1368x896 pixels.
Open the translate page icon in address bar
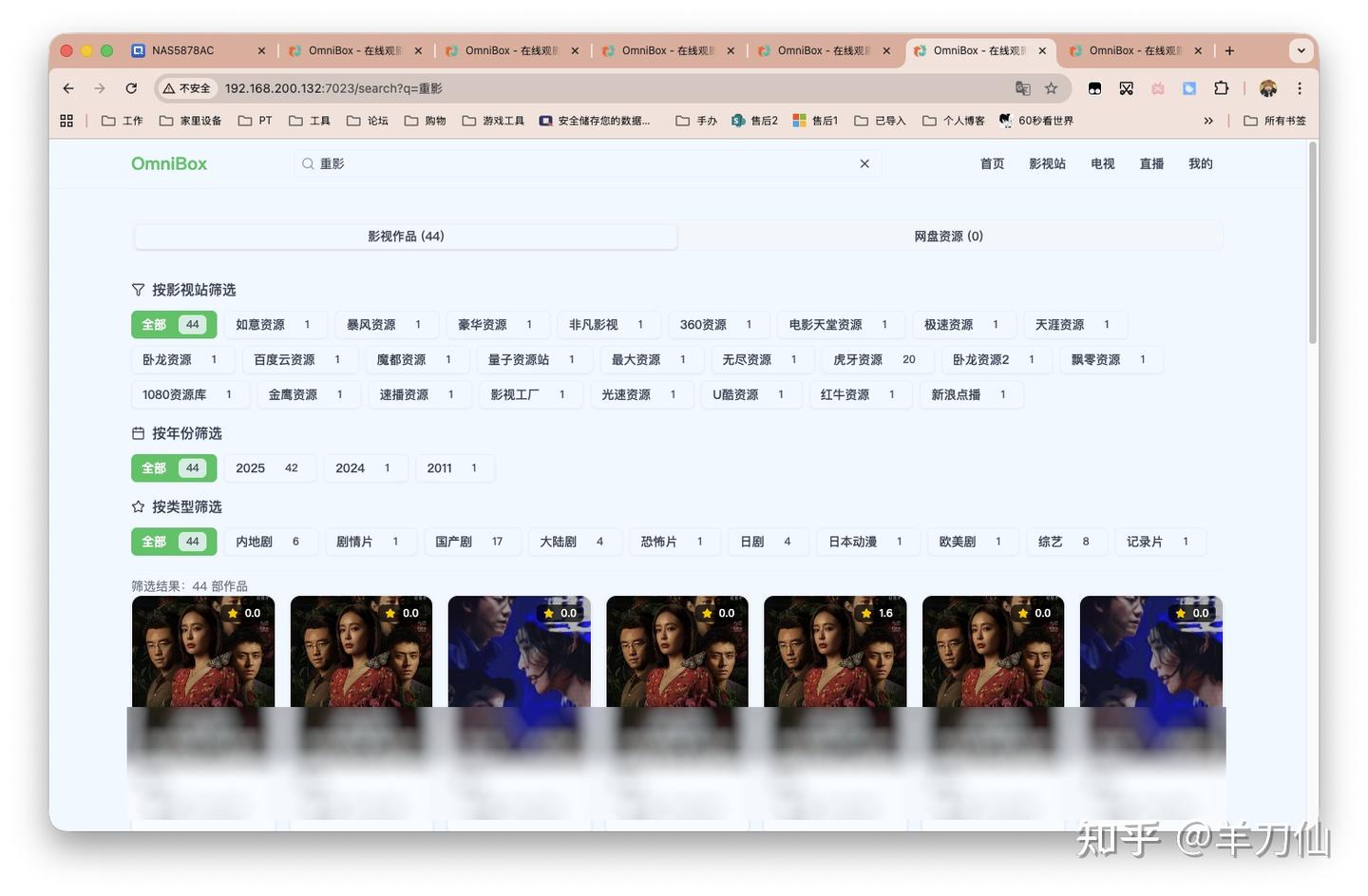pyautogui.click(x=1023, y=88)
